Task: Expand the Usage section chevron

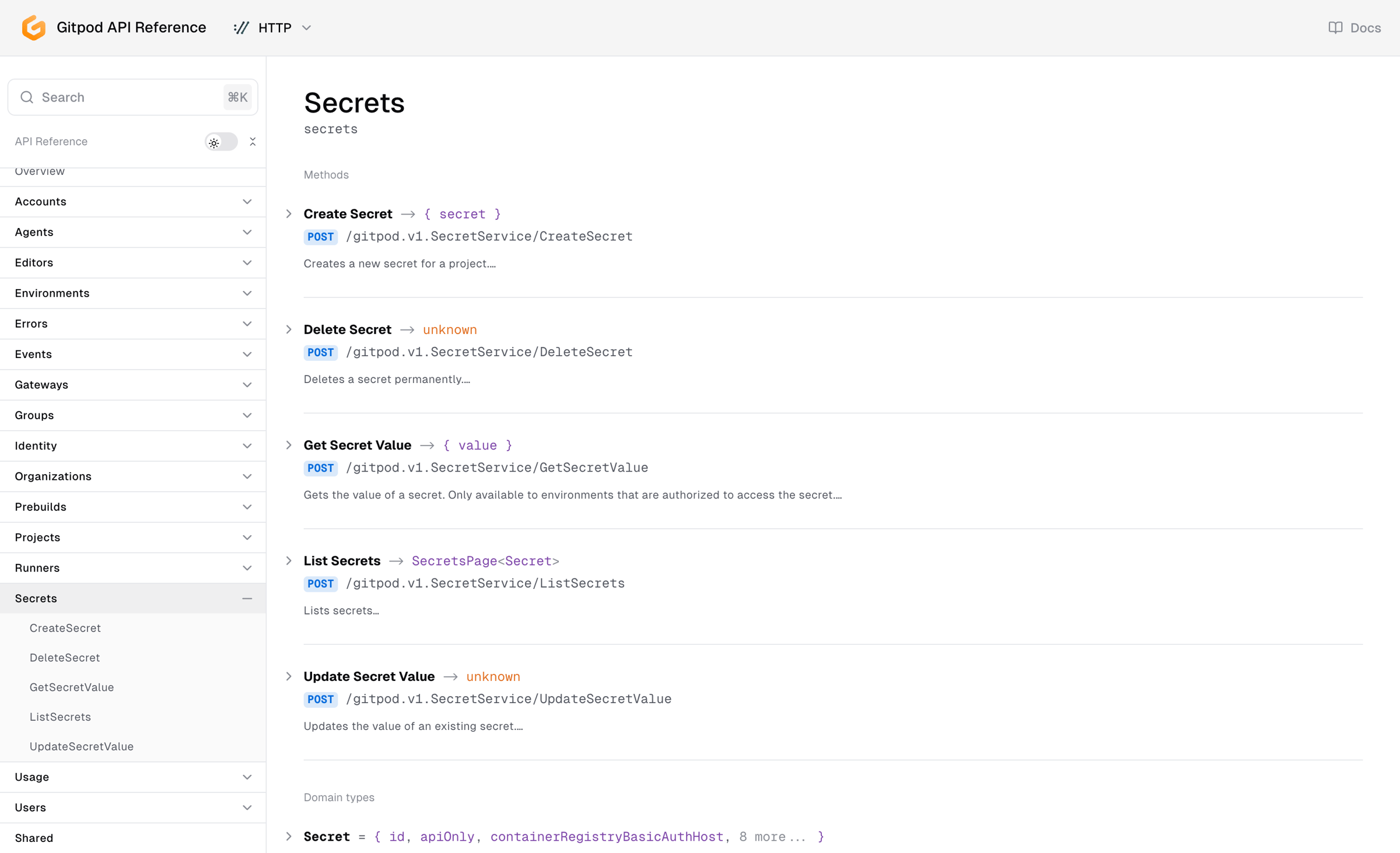Action: (x=247, y=777)
